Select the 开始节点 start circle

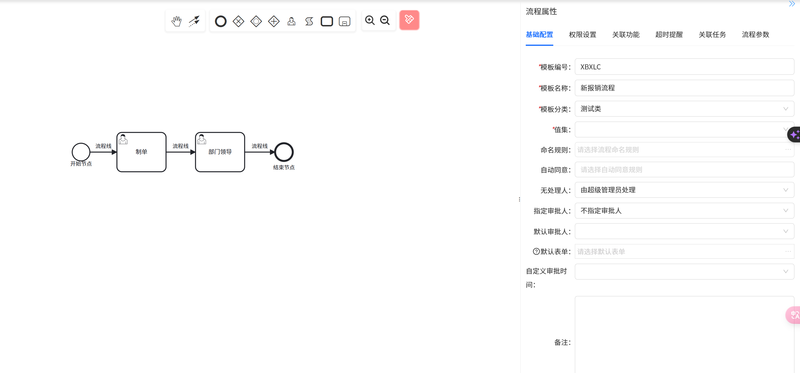[x=81, y=152]
